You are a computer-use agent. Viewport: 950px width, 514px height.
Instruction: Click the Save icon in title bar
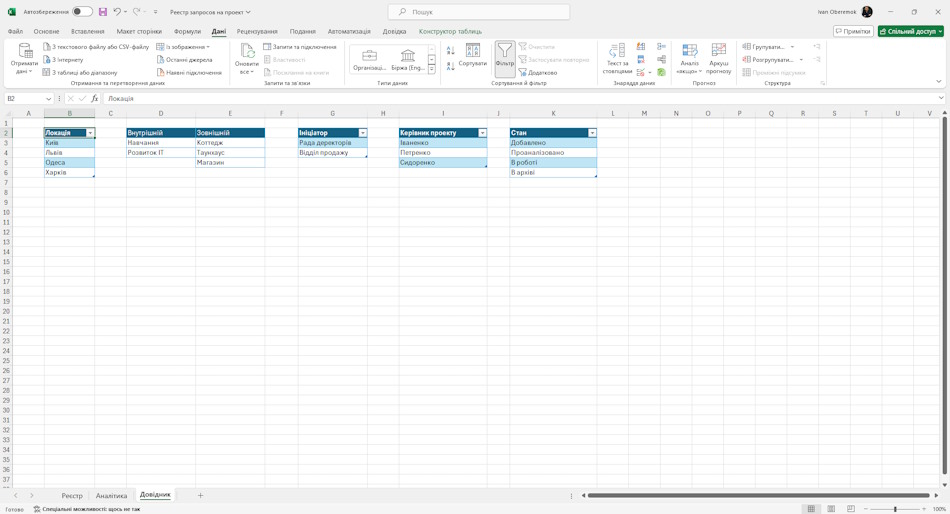click(103, 12)
